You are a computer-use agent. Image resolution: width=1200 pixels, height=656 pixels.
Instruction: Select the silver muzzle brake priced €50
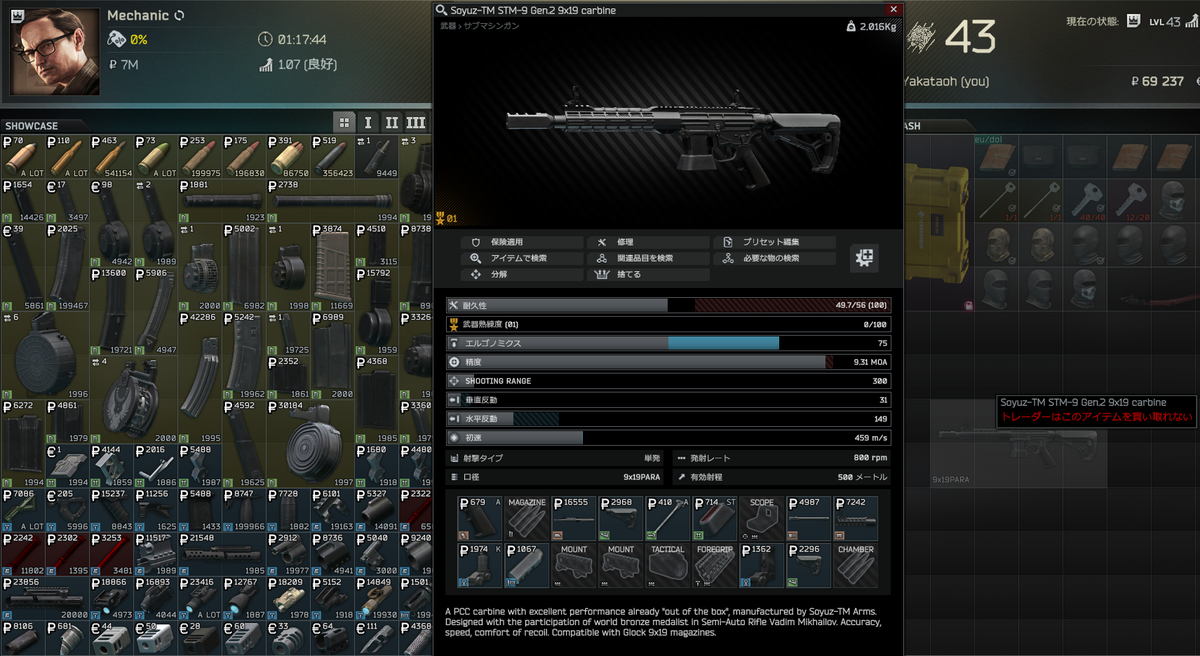(x=155, y=637)
